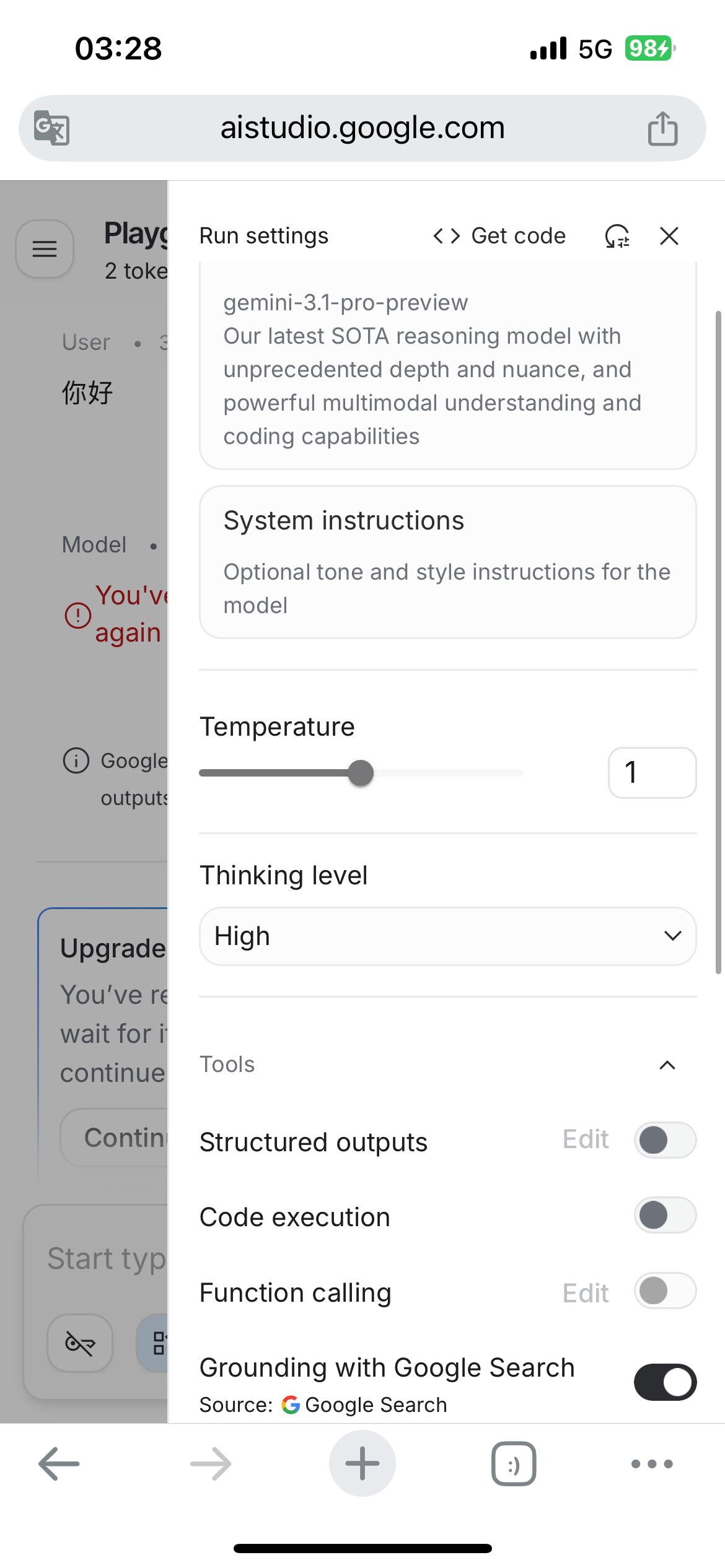Click Get code button
This screenshot has height=1568, width=725.
499,236
